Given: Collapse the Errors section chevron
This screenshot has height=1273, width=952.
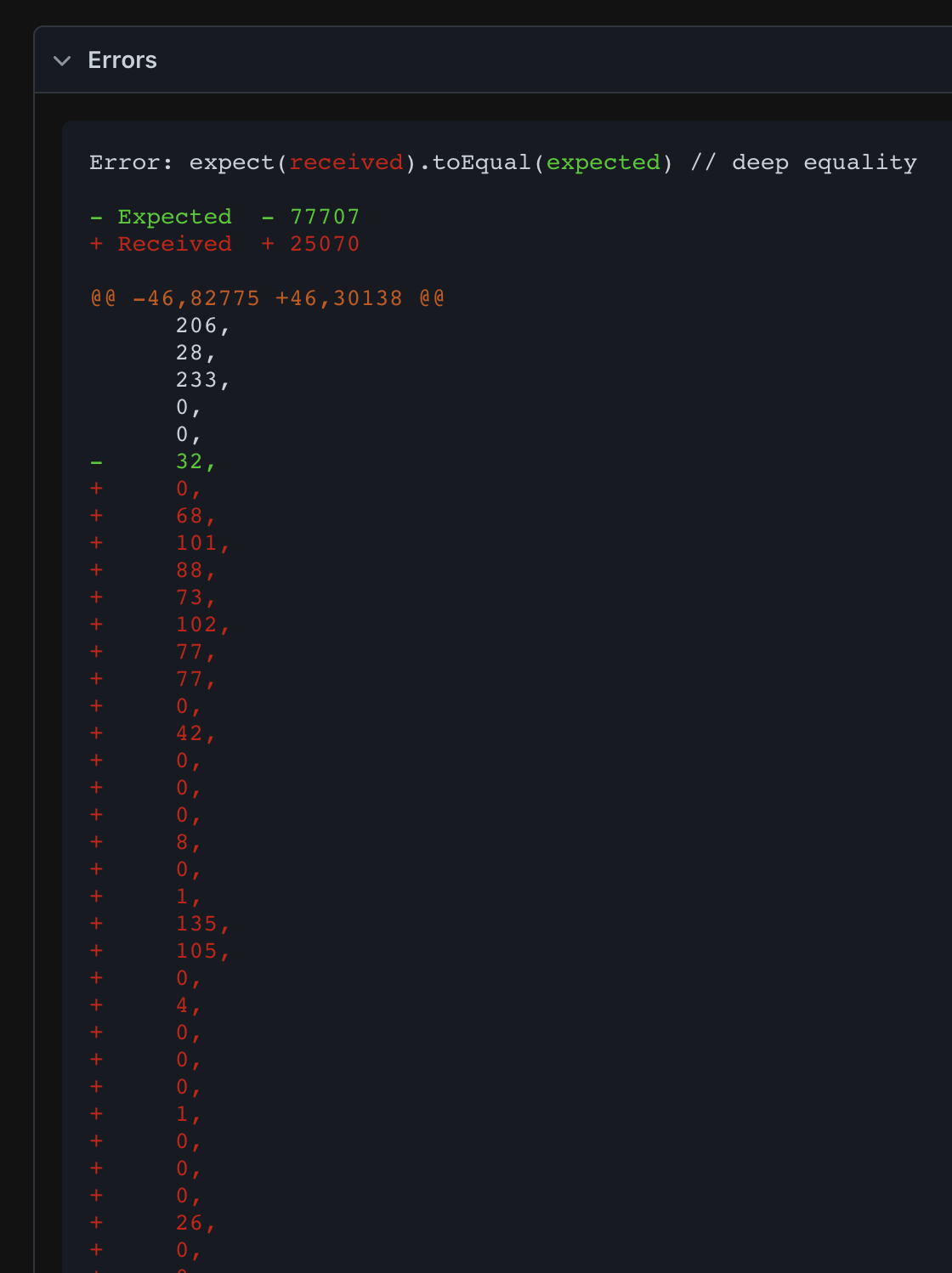Looking at the screenshot, I should point(61,60).
